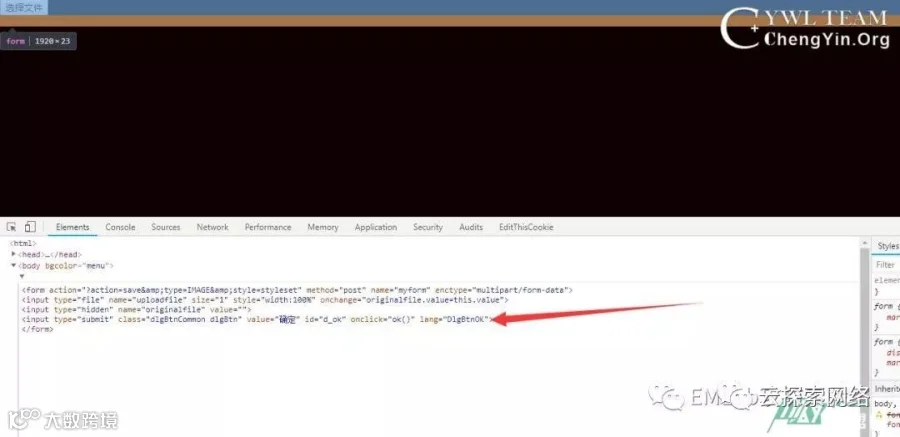Select the <html> node
This screenshot has width=900, height=437.
(x=23, y=243)
